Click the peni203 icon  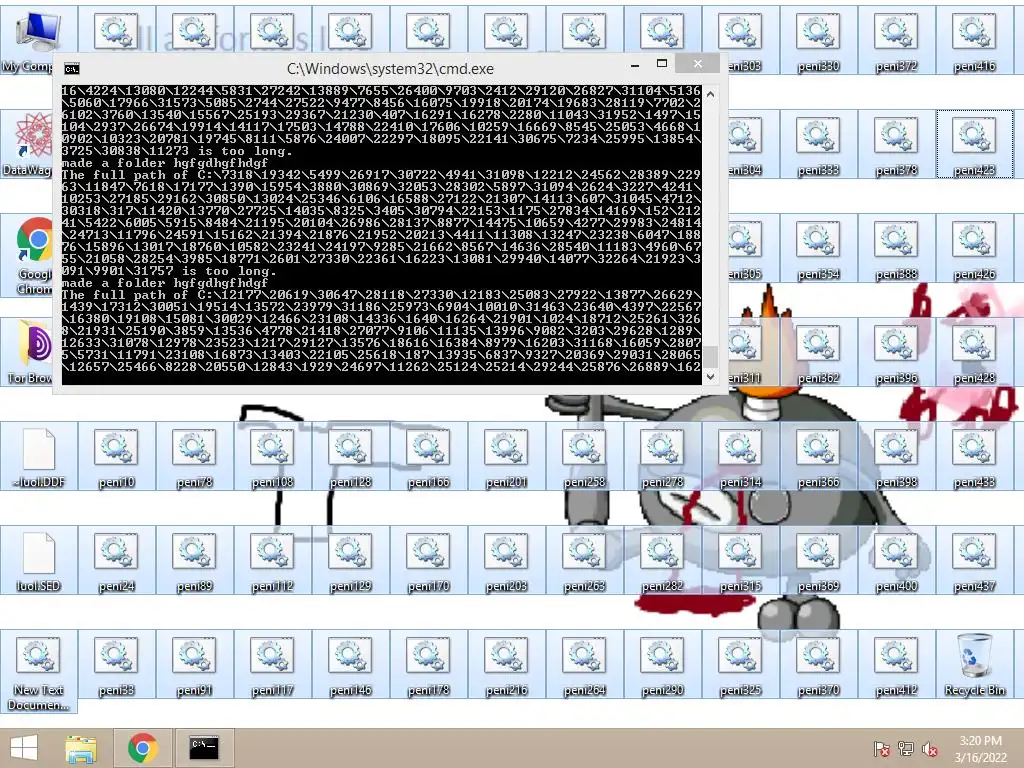506,562
